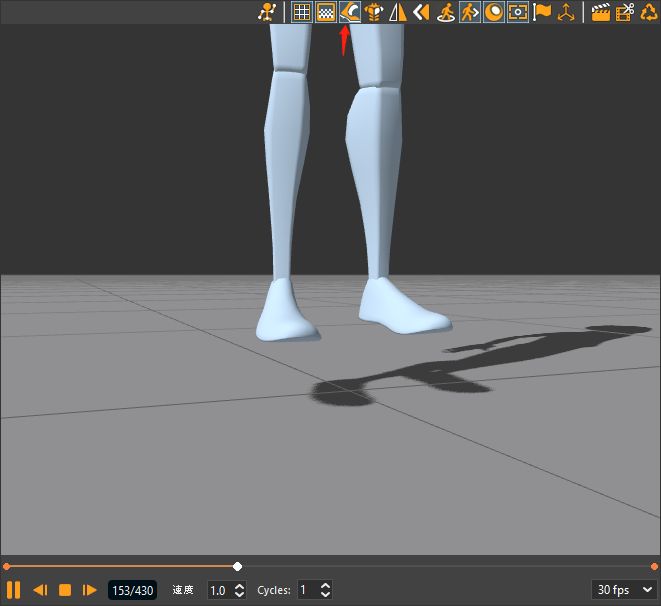The image size is (661, 606).
Task: Toggle the checkerboard floor button
Action: point(326,12)
